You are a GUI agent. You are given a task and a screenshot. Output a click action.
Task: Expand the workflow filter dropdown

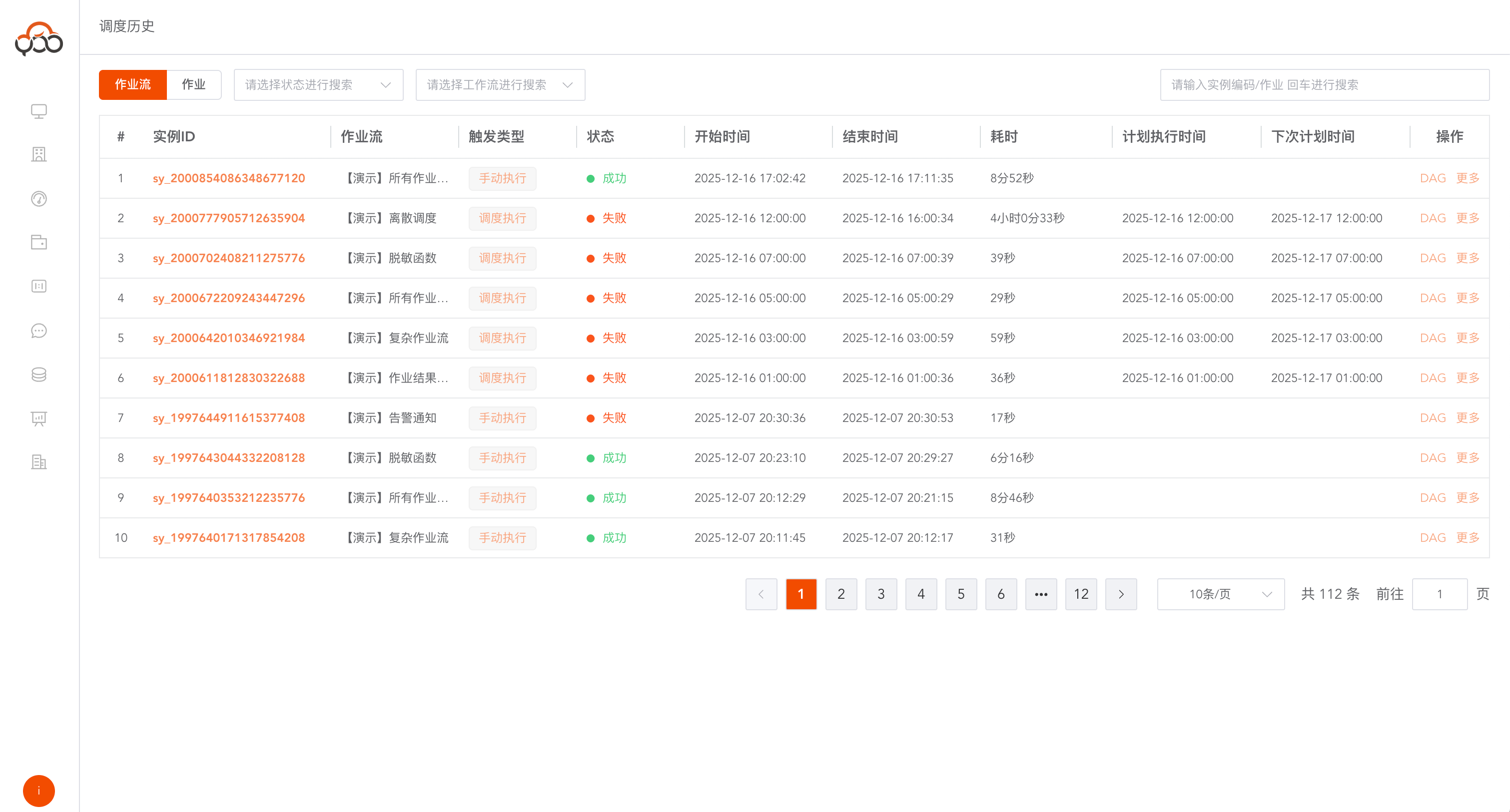click(500, 85)
